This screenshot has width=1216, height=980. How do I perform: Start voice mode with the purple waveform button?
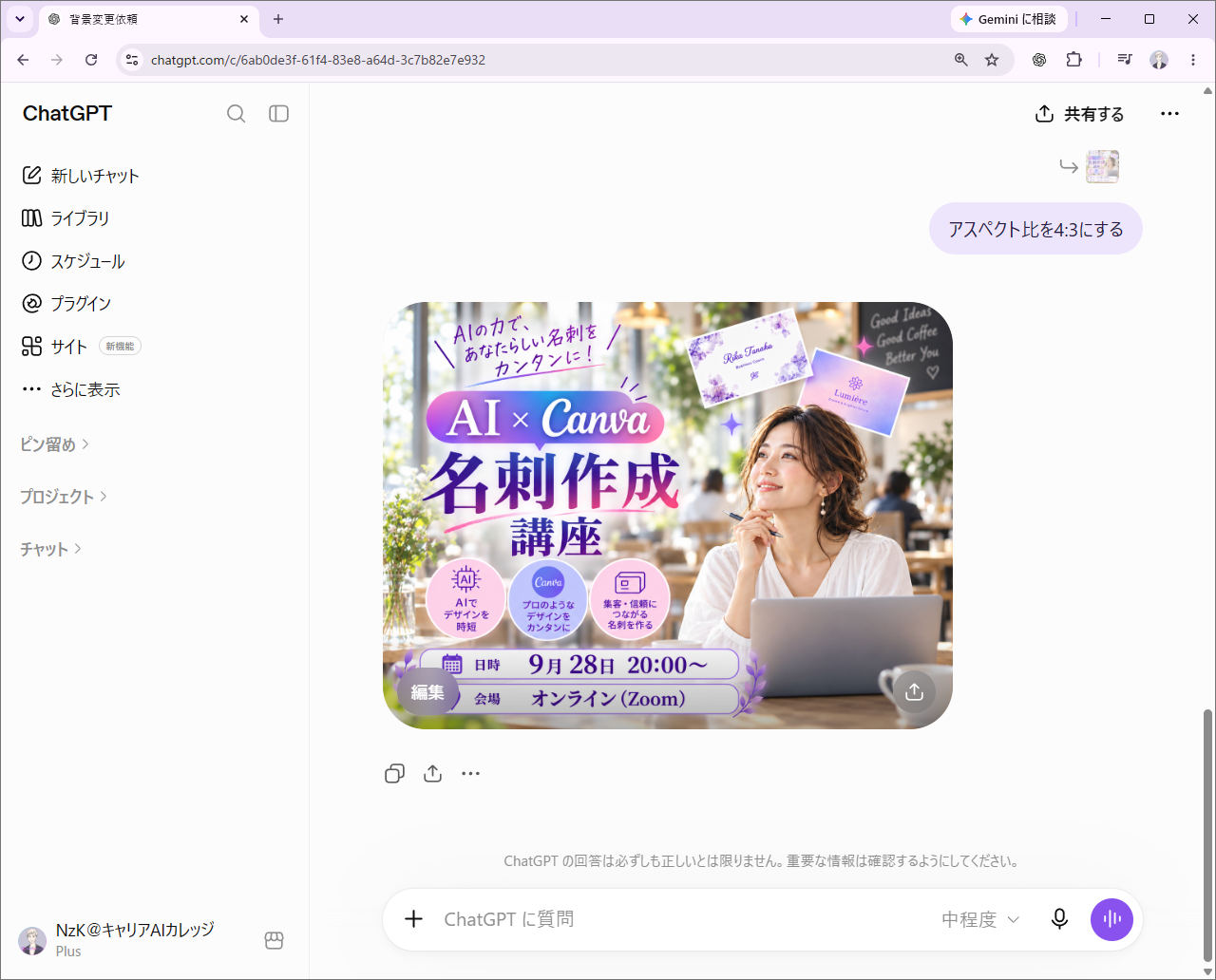pos(1111,919)
